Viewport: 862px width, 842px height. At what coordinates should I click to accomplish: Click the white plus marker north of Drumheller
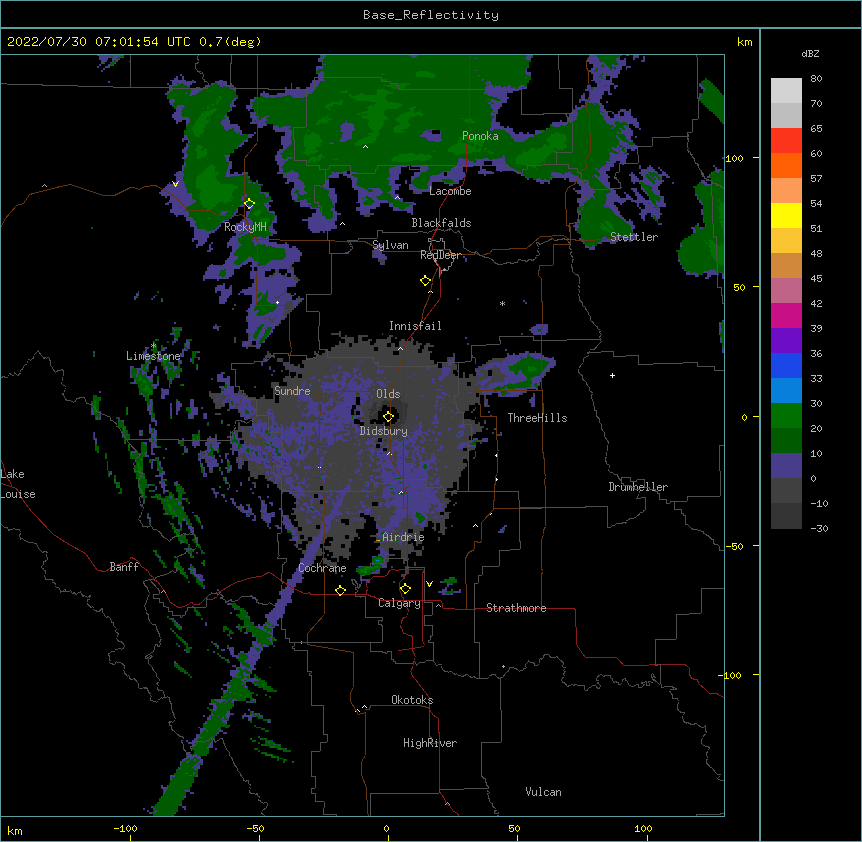pyautogui.click(x=612, y=375)
